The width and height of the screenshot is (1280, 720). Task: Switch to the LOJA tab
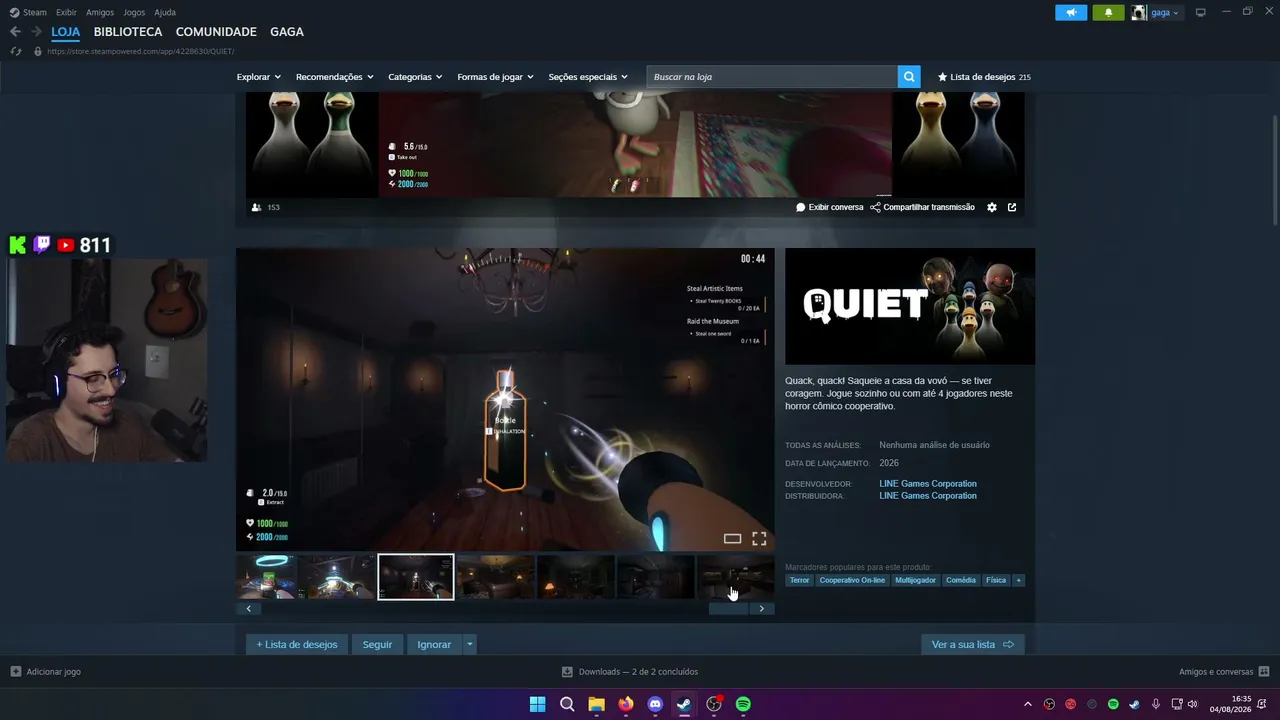click(x=66, y=32)
